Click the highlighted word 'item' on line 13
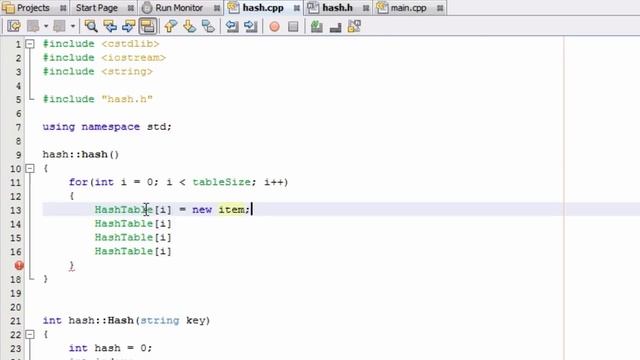This screenshot has height=360, width=640. [x=231, y=210]
